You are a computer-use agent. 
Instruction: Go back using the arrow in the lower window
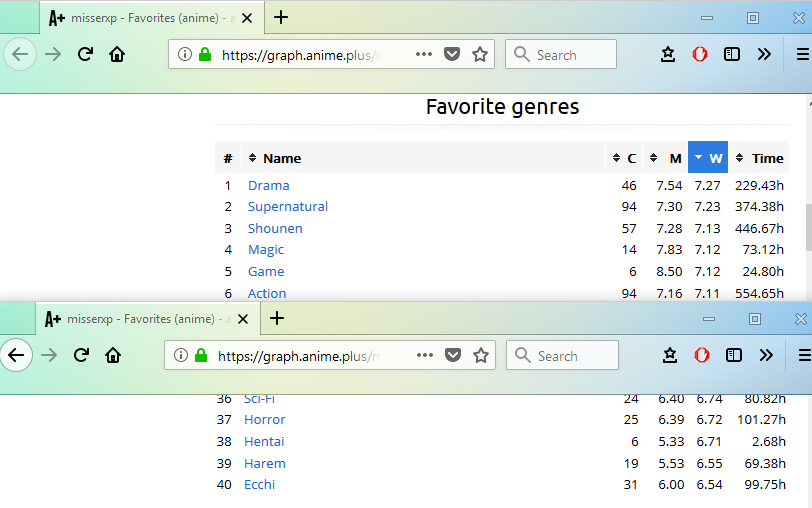coord(17,355)
